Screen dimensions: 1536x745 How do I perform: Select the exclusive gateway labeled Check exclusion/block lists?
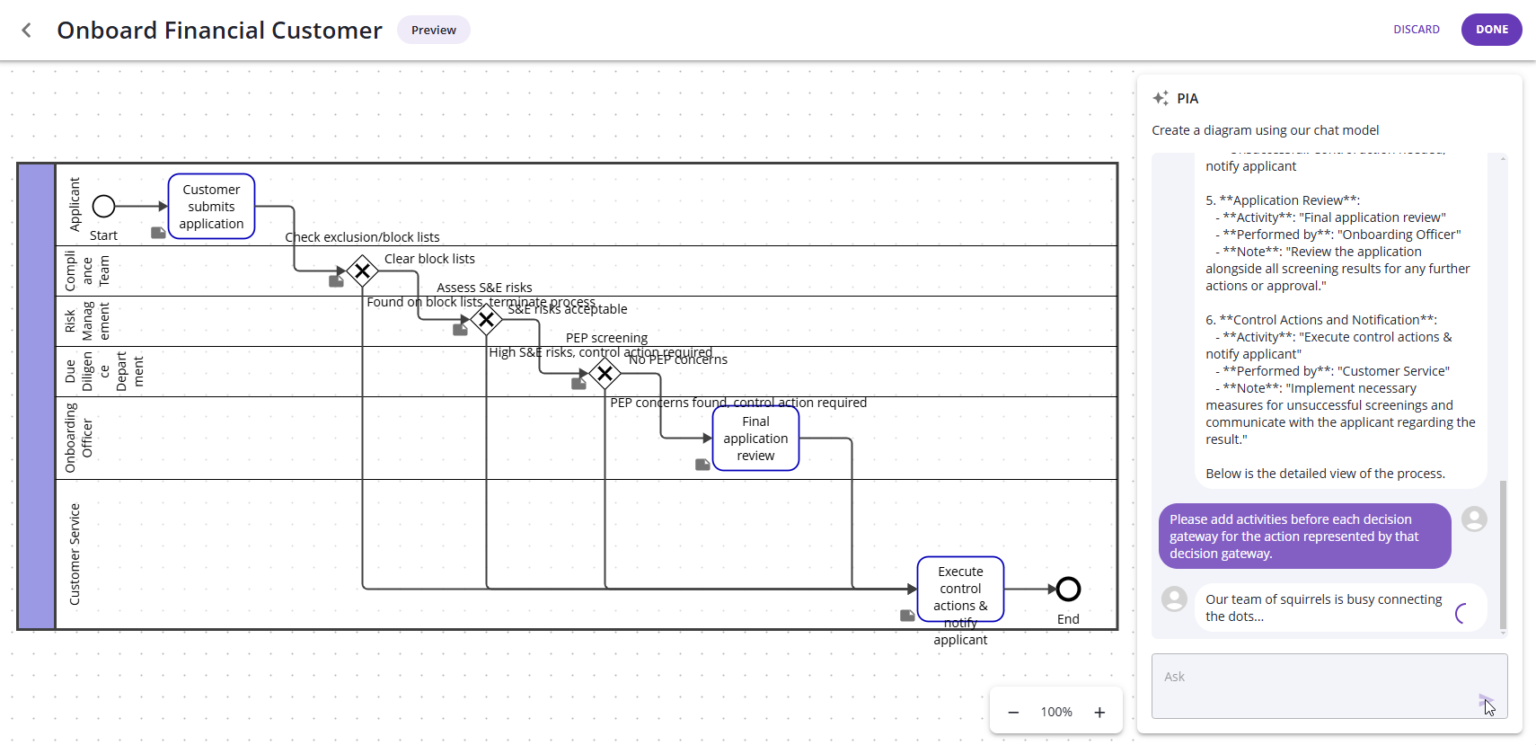coord(362,270)
